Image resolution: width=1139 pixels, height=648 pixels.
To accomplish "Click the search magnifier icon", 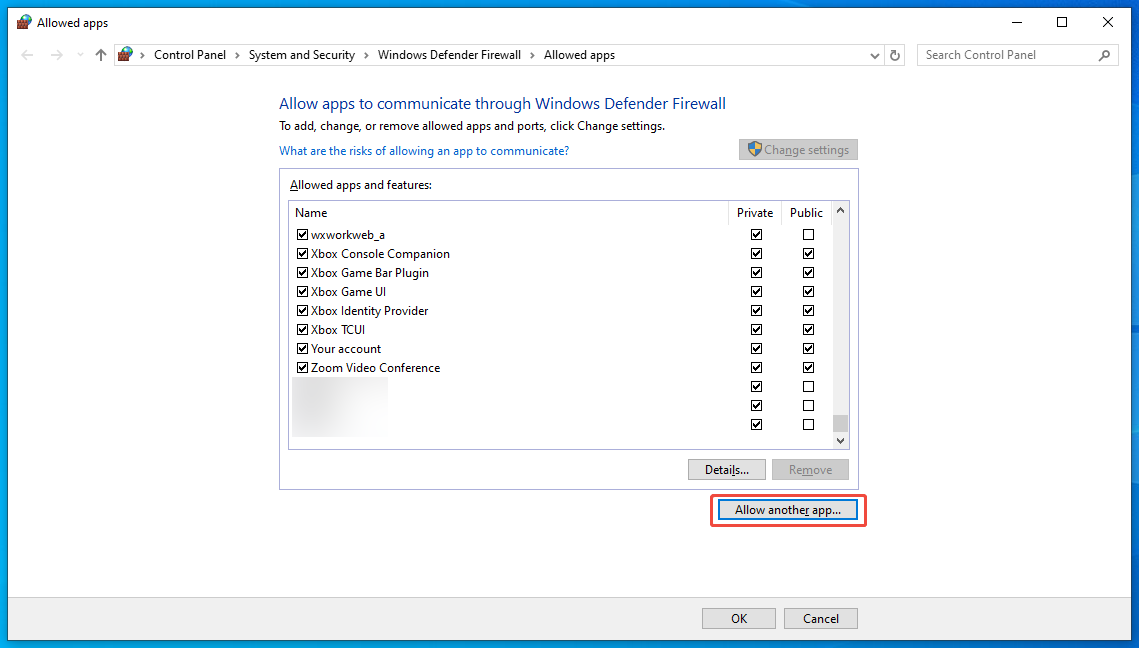I will pyautogui.click(x=1104, y=55).
